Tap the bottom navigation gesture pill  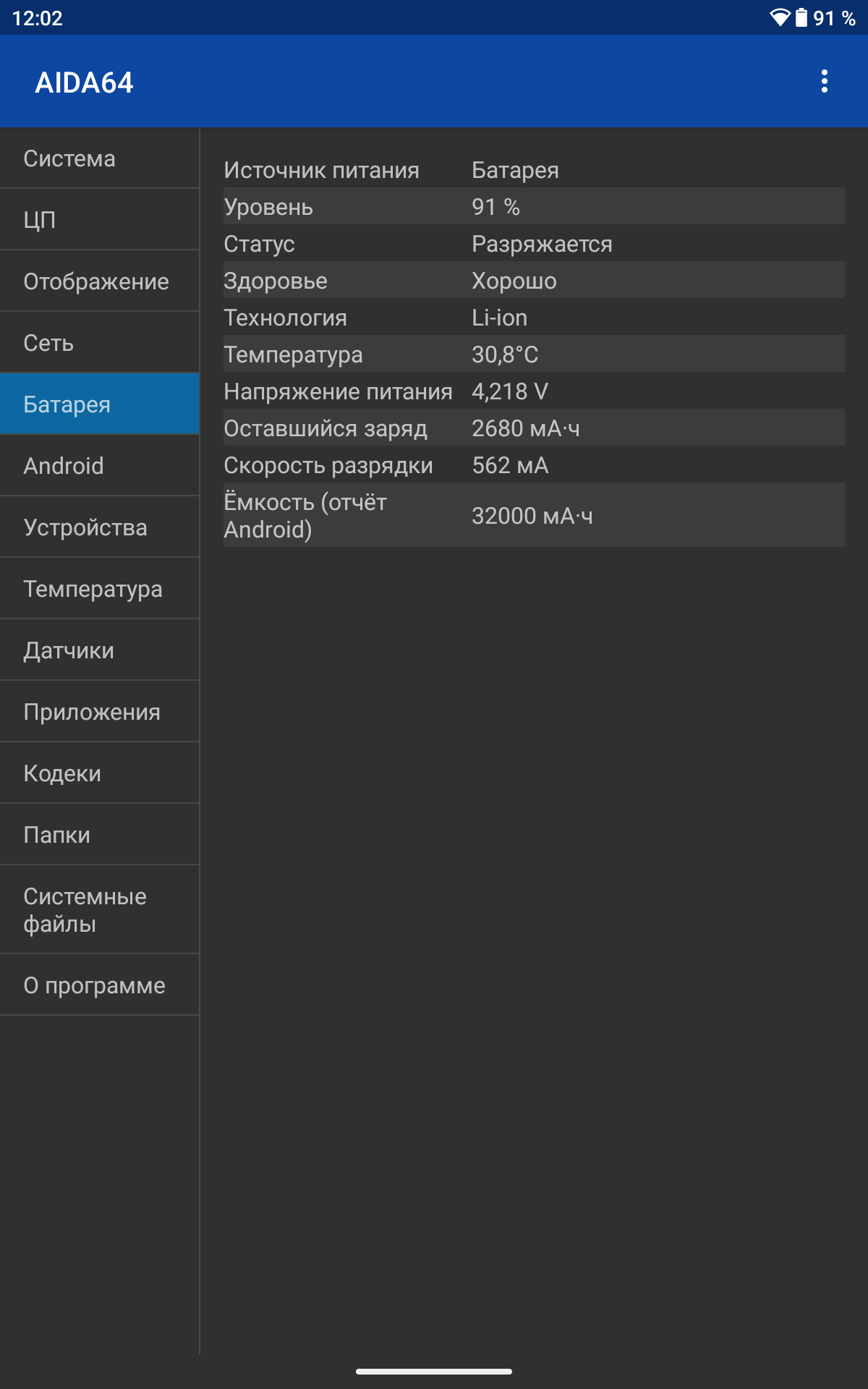[434, 1371]
